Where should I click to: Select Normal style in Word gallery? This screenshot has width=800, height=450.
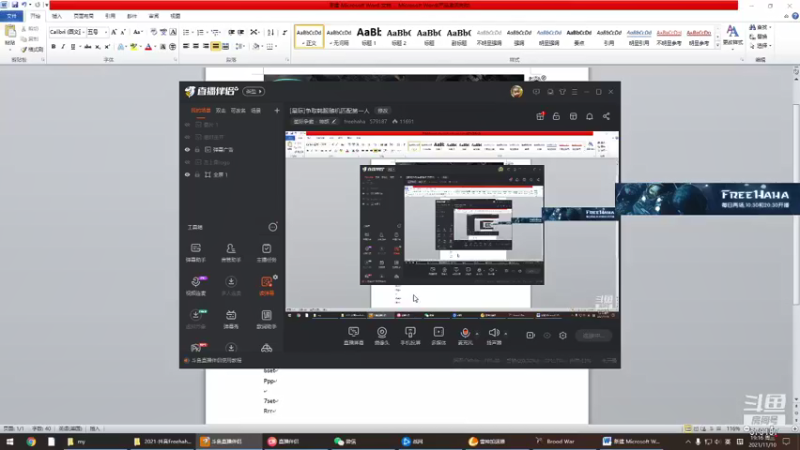[x=309, y=37]
